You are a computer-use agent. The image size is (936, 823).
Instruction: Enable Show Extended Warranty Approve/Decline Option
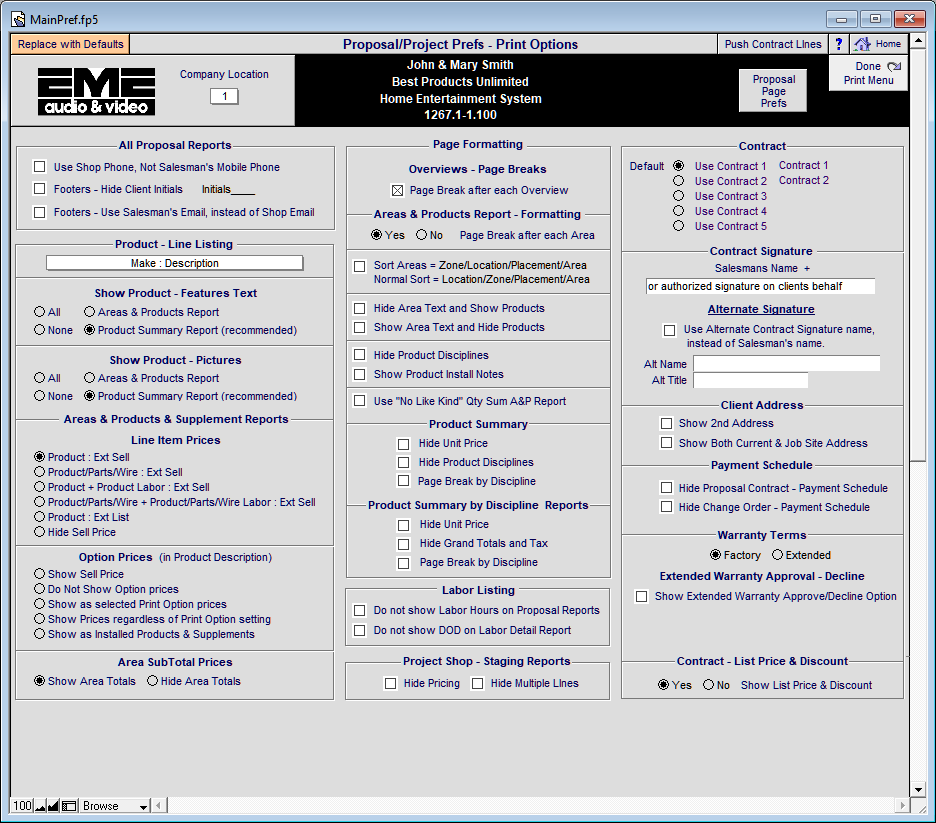[642, 596]
